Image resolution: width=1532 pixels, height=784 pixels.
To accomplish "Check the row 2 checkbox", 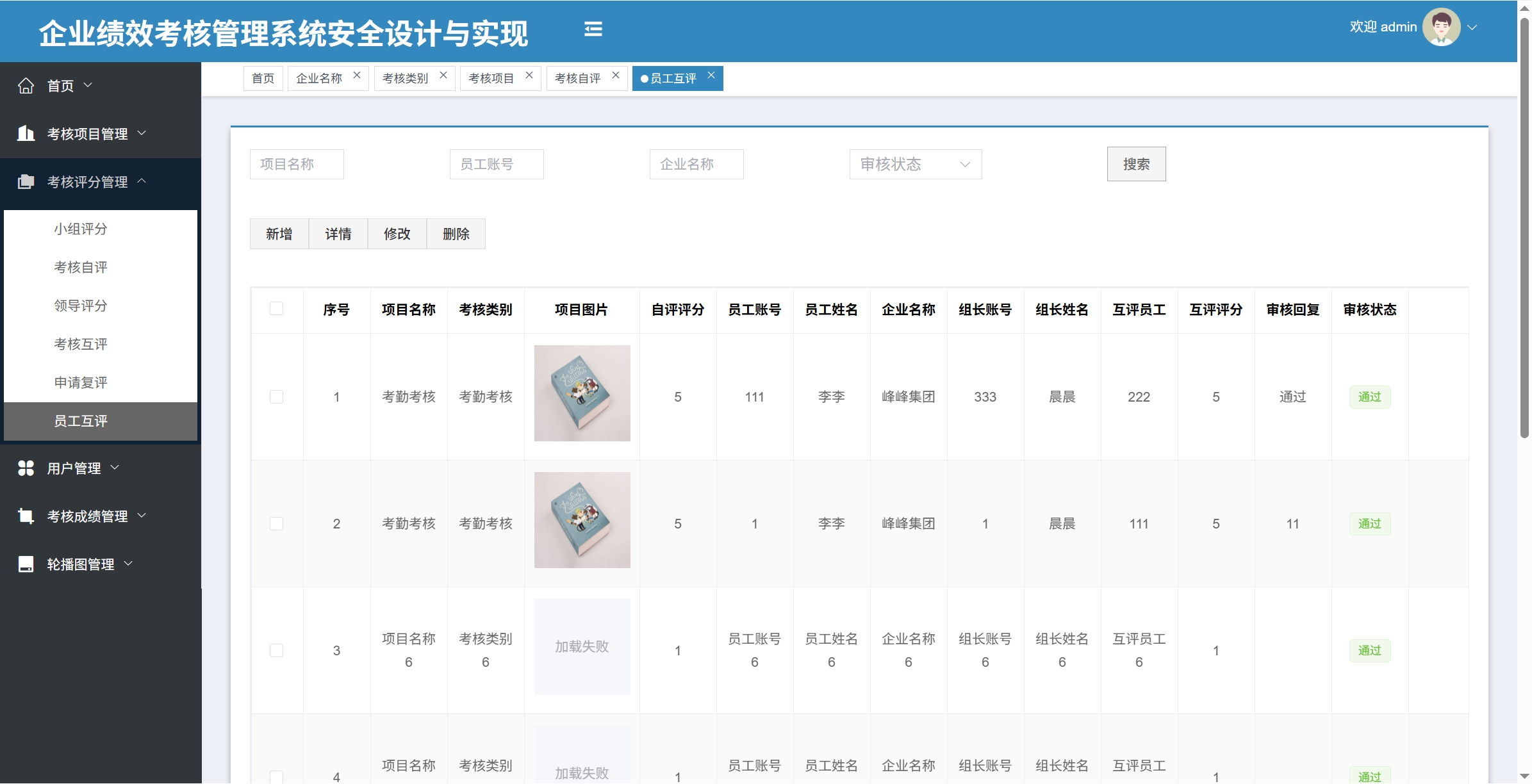I will point(276,524).
